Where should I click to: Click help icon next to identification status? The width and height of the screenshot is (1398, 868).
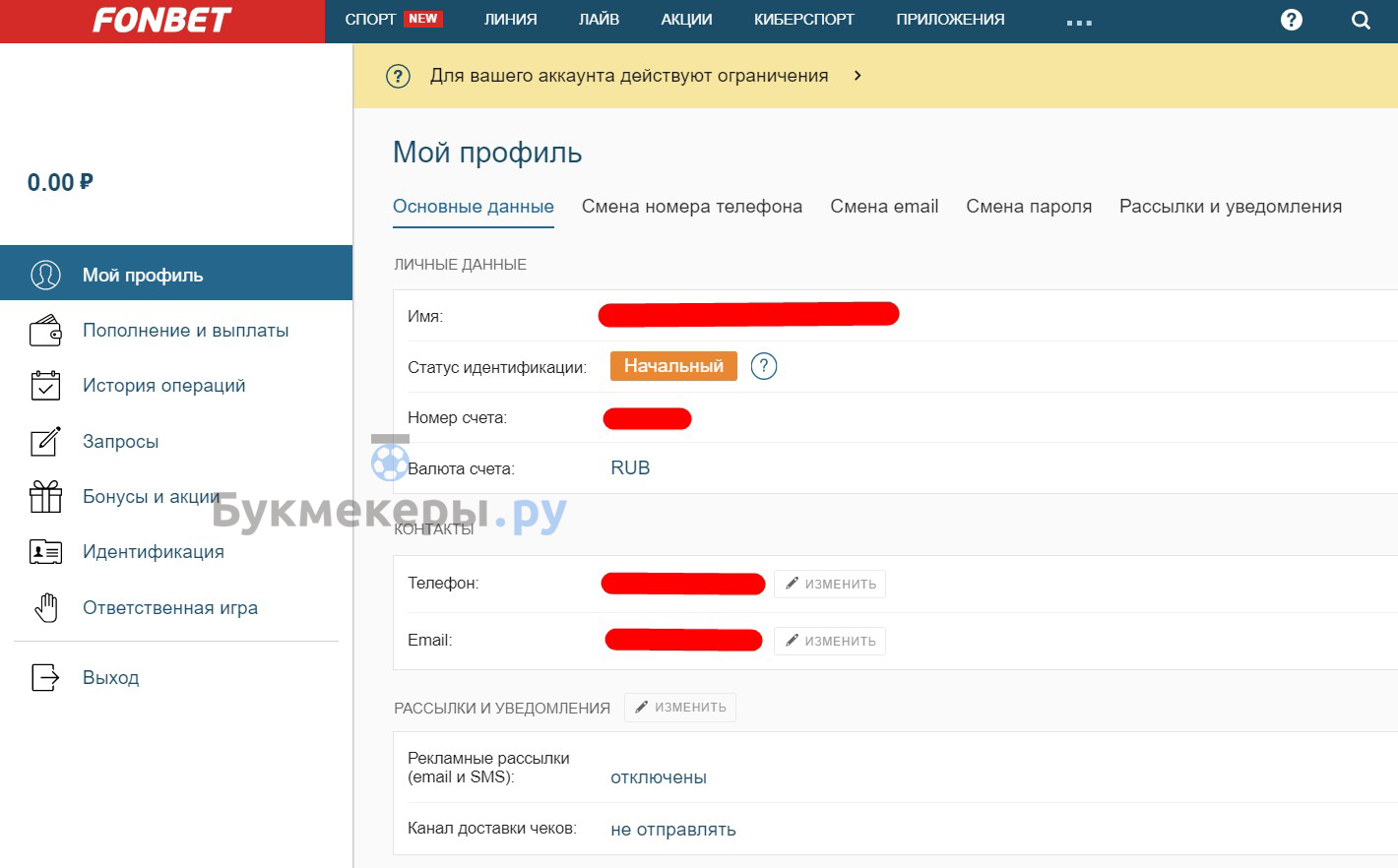764,366
